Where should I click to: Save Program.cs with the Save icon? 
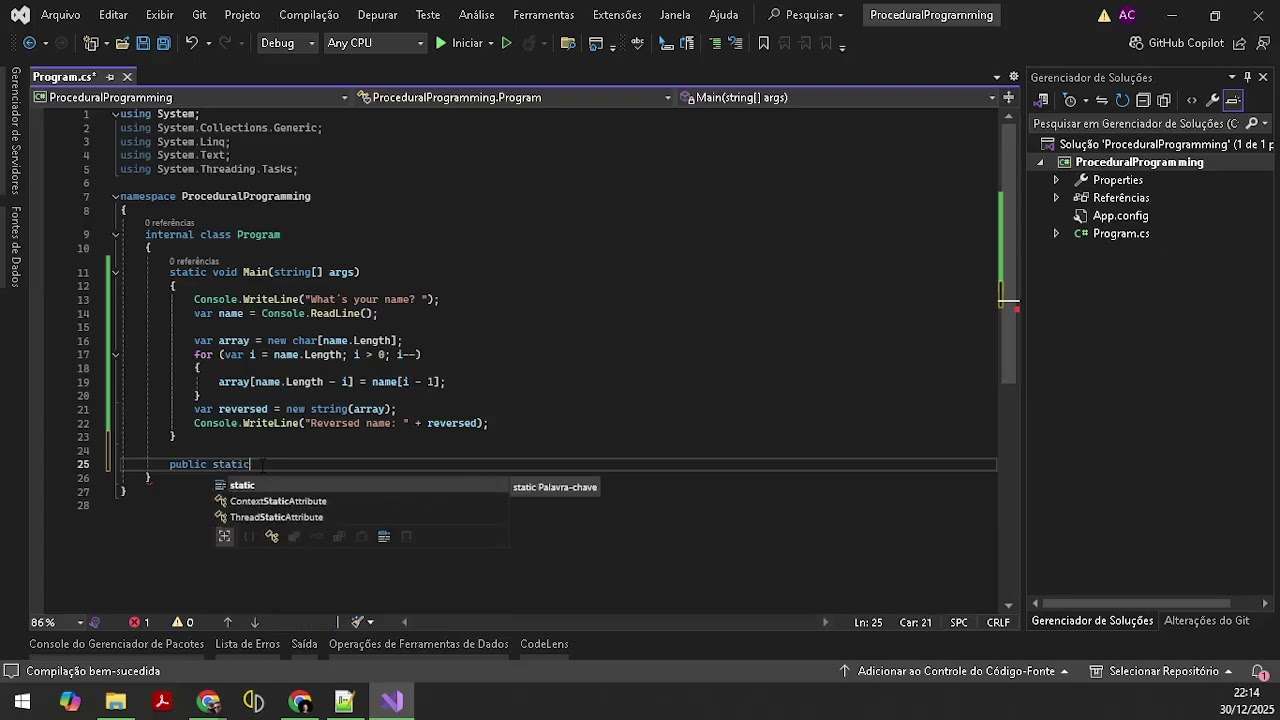click(x=143, y=43)
